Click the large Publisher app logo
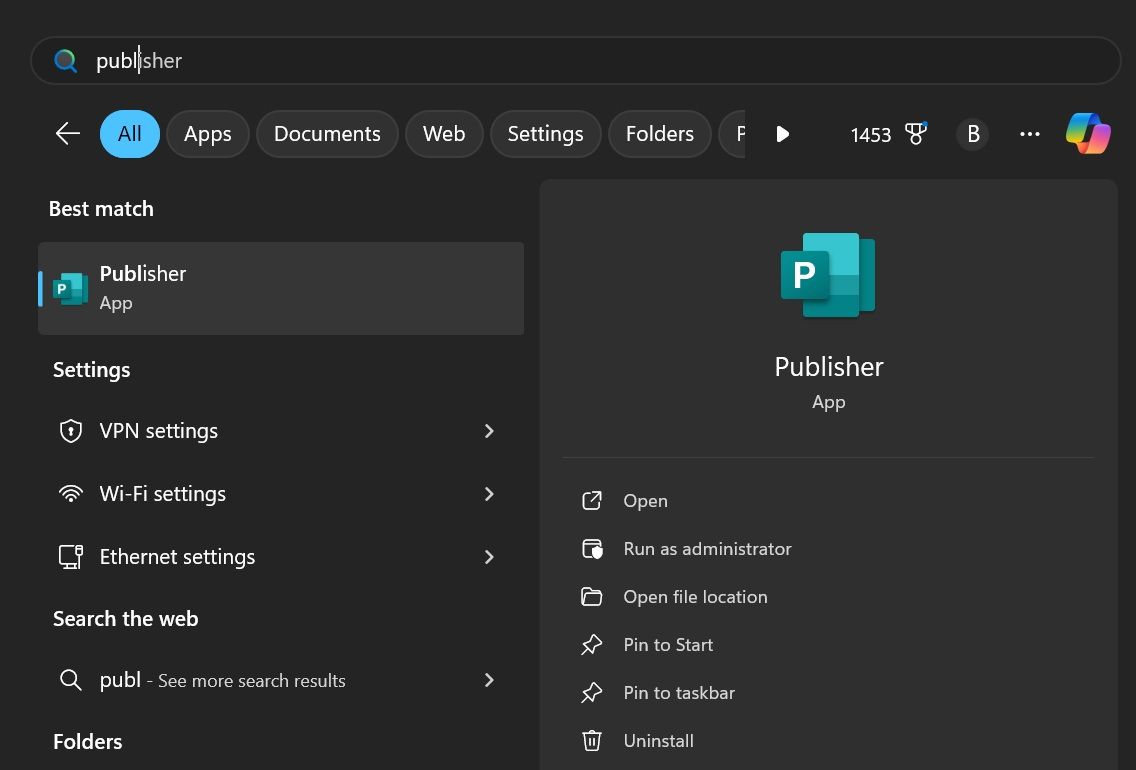 [828, 275]
